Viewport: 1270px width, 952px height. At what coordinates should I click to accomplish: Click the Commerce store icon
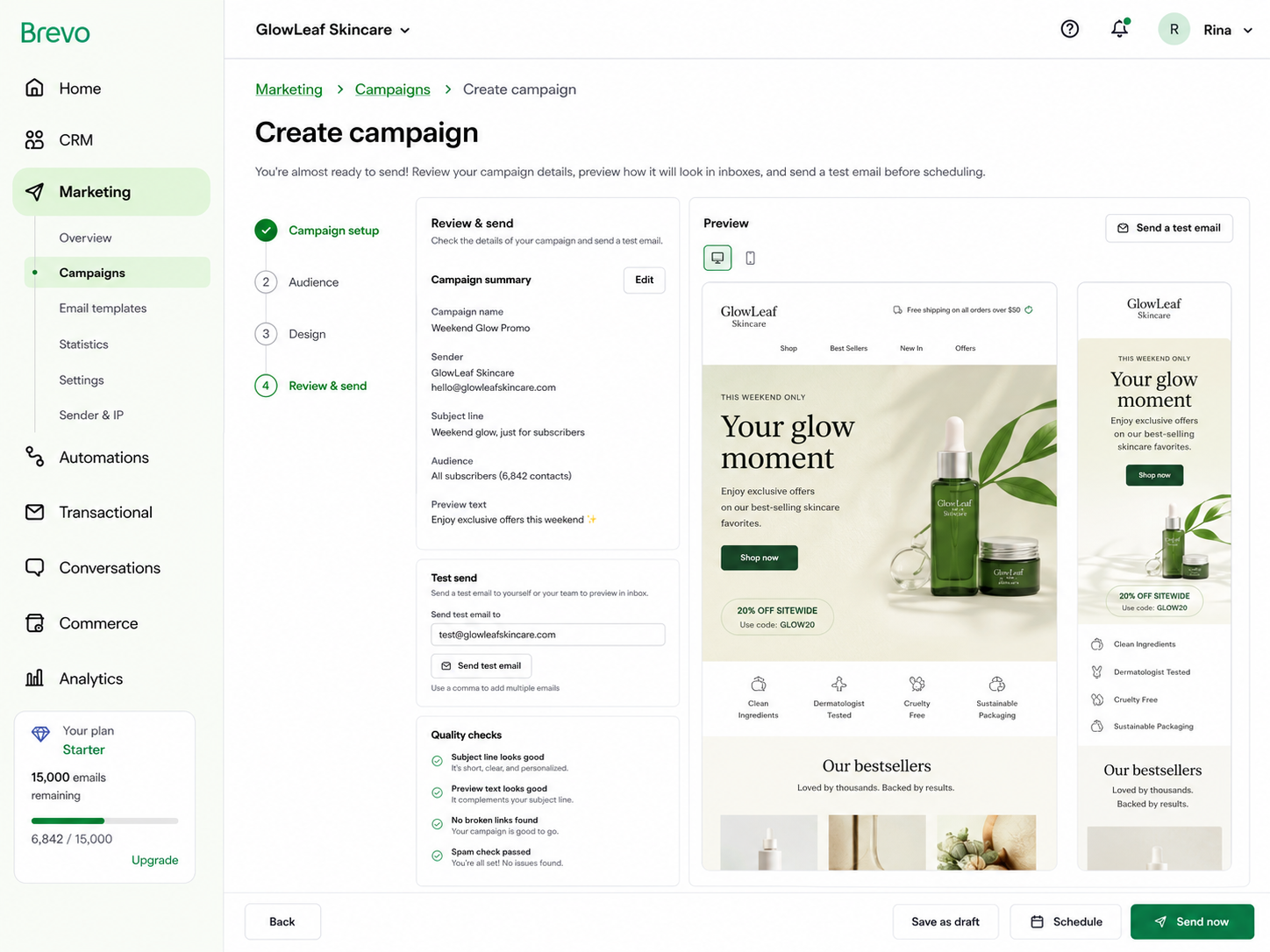tap(34, 623)
